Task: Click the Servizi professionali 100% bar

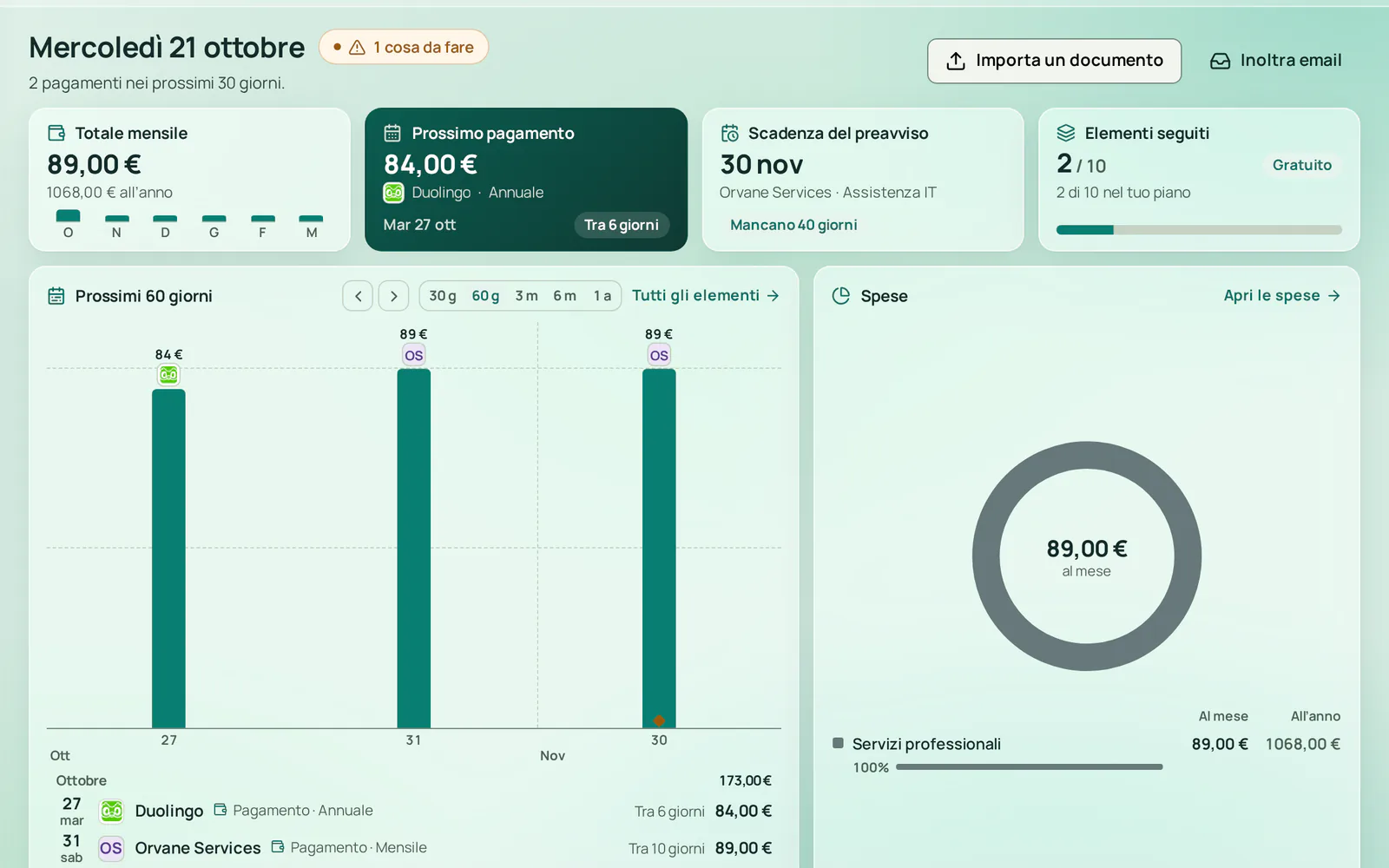Action: pyautogui.click(x=1029, y=767)
